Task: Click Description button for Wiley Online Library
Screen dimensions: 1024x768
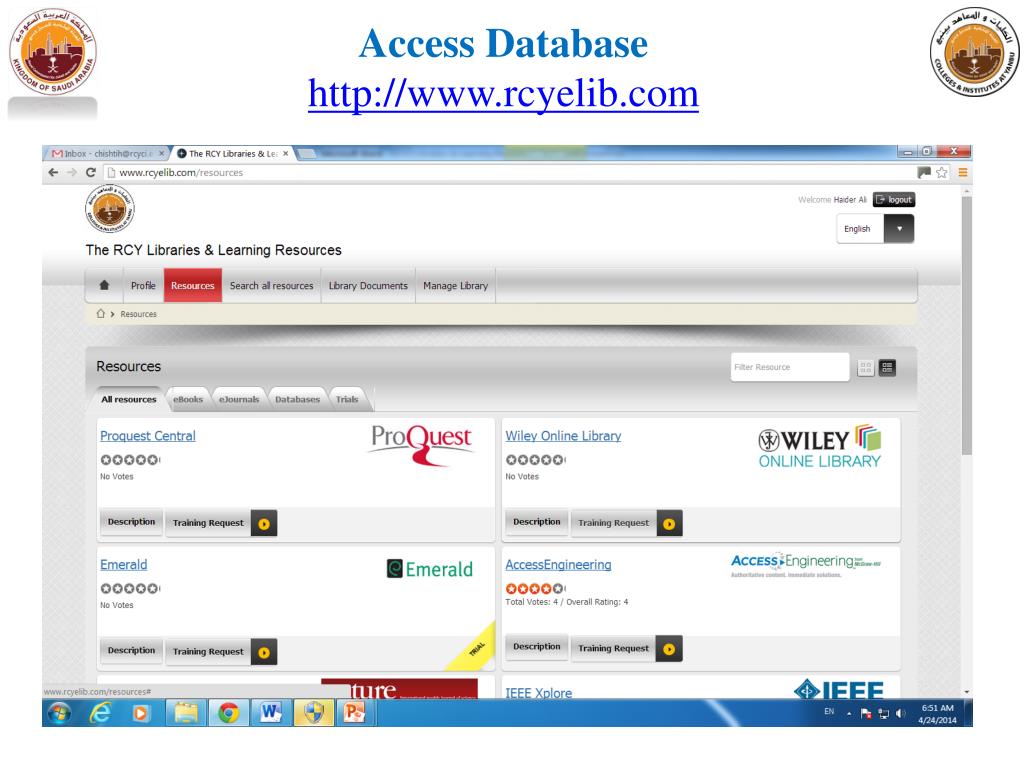Action: [x=537, y=522]
